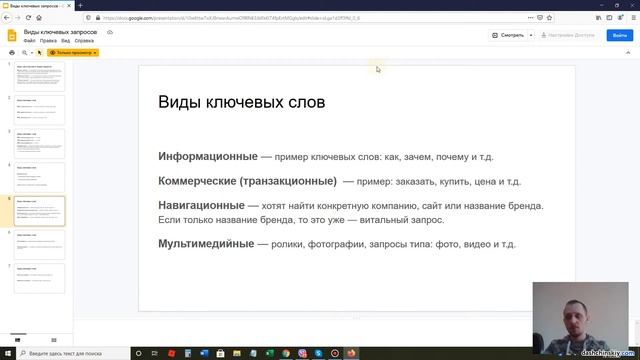Open Firefox from the taskbar

[x=351, y=353]
